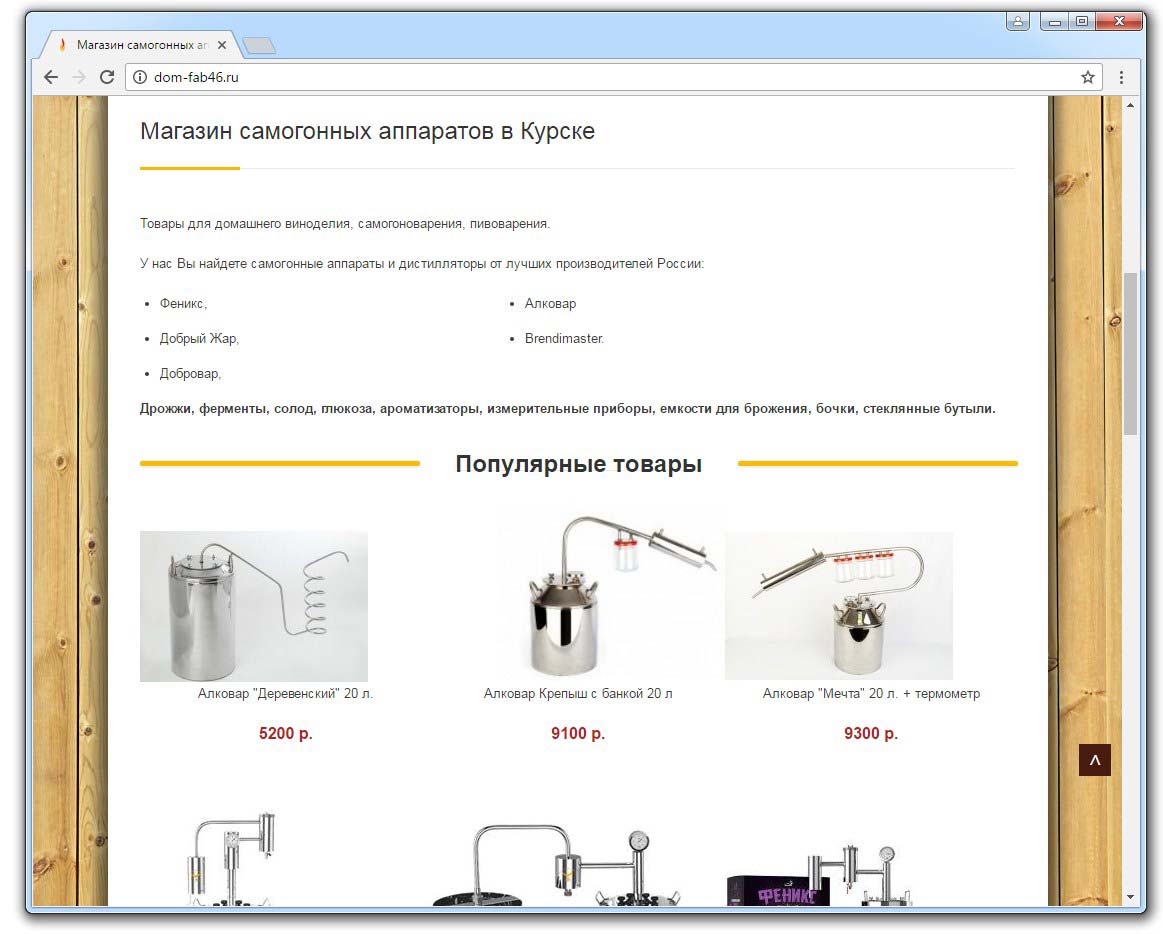Click the Chrome user profile icon
The height and width of the screenshot is (934, 1163).
[x=1017, y=21]
